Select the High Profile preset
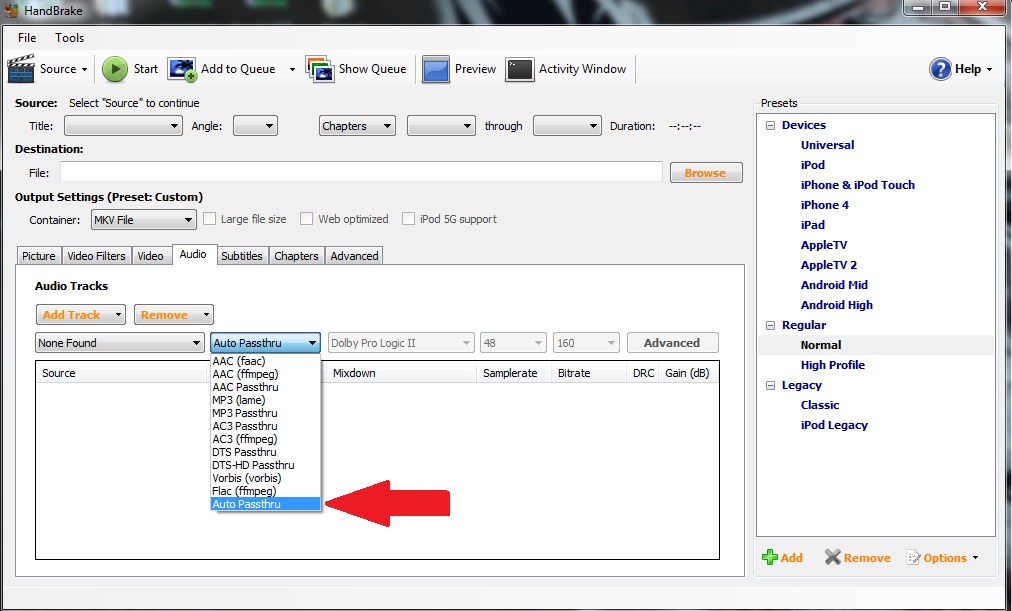The height and width of the screenshot is (611, 1012). (833, 365)
